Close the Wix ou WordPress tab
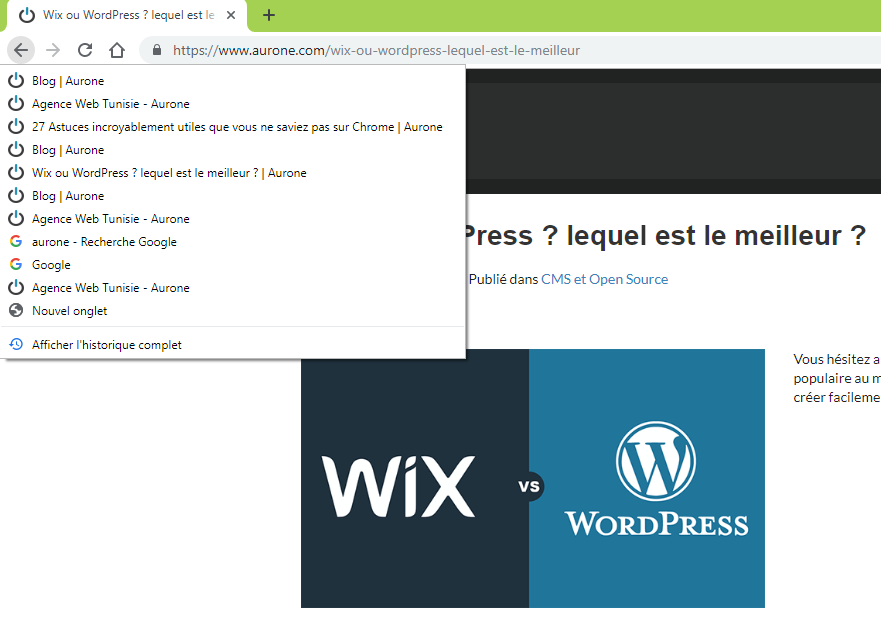The image size is (881, 620). 231,15
